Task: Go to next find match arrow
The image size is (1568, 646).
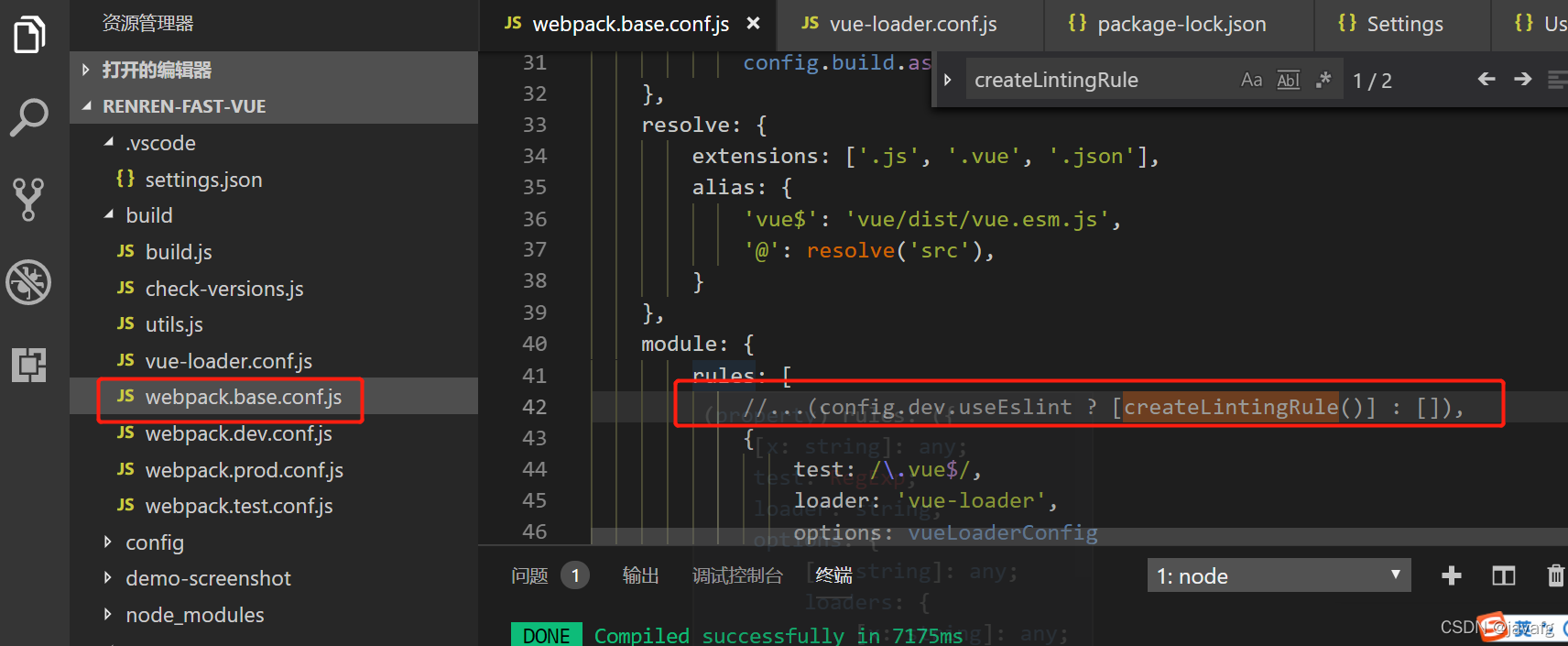Action: [x=1523, y=80]
